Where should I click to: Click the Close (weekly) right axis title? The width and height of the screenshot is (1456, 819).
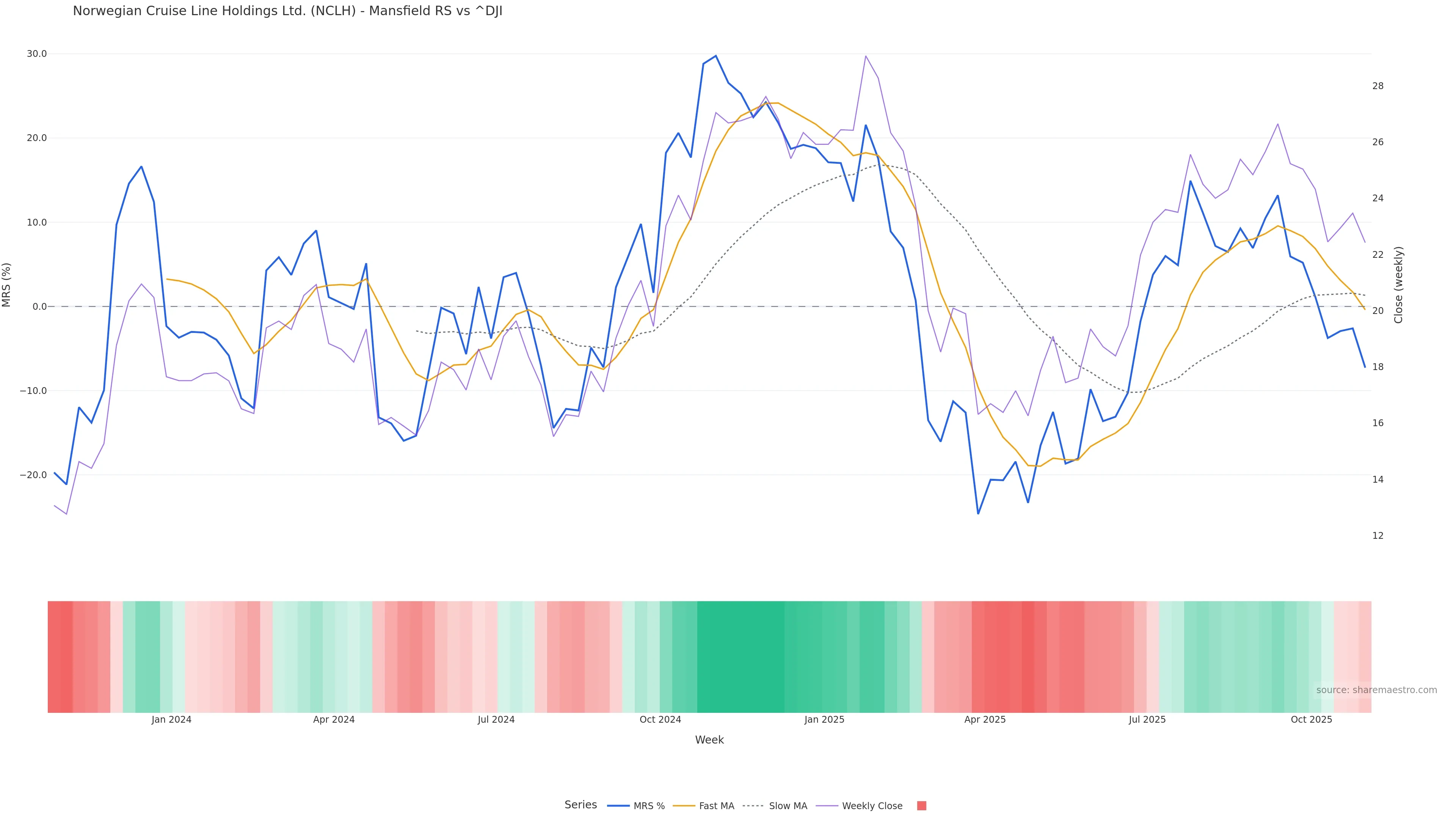1398,285
